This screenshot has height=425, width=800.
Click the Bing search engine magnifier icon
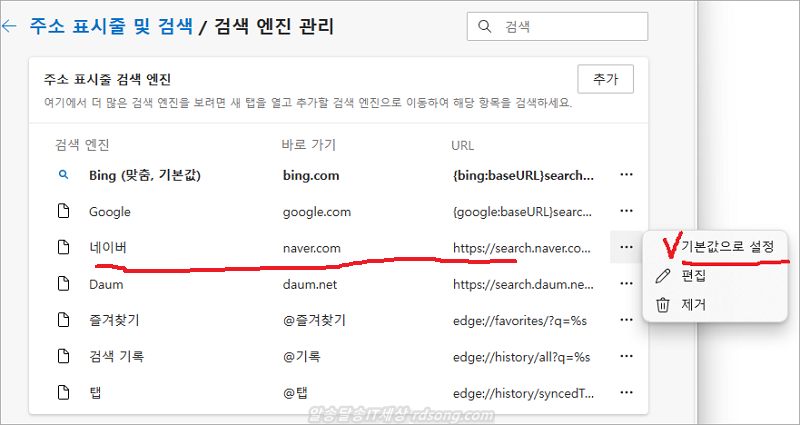coord(62,175)
